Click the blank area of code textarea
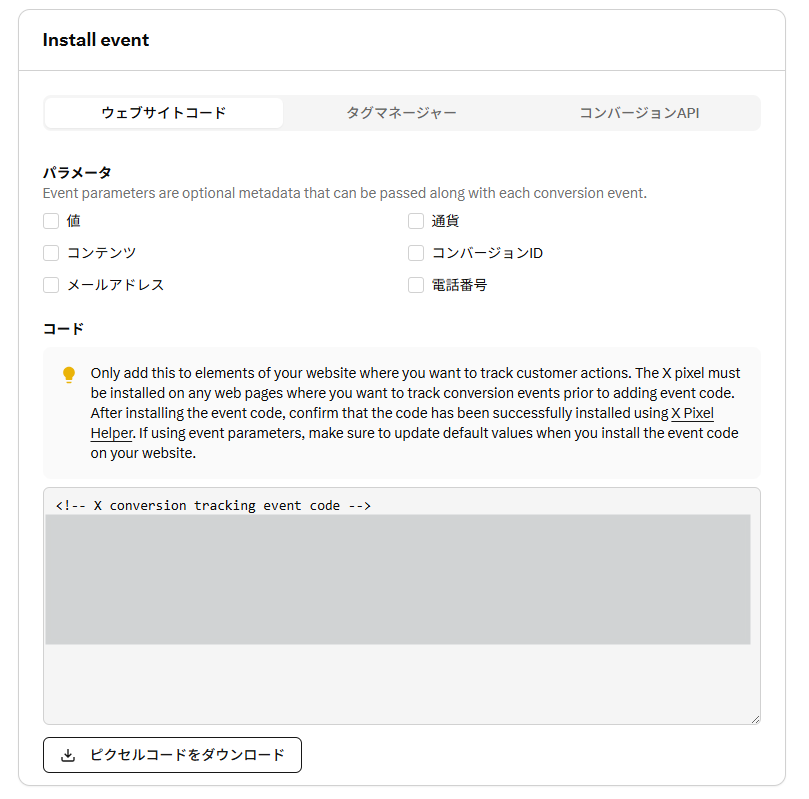 click(x=400, y=683)
